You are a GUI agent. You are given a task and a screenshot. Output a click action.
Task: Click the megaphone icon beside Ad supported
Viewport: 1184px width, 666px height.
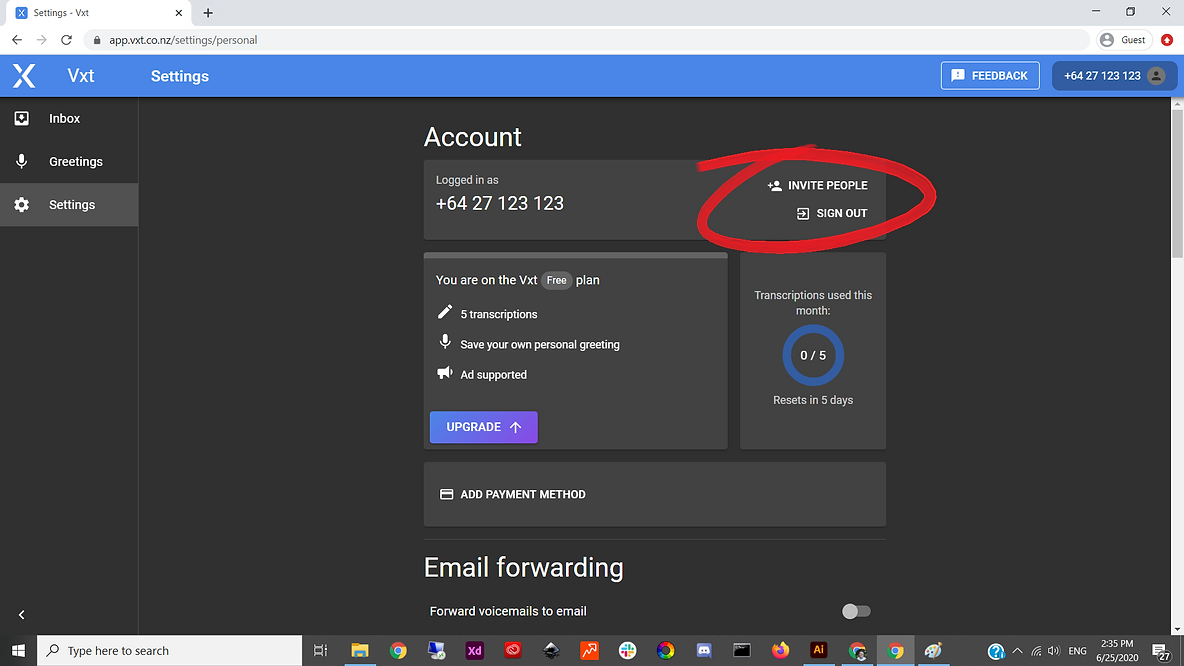coord(445,373)
